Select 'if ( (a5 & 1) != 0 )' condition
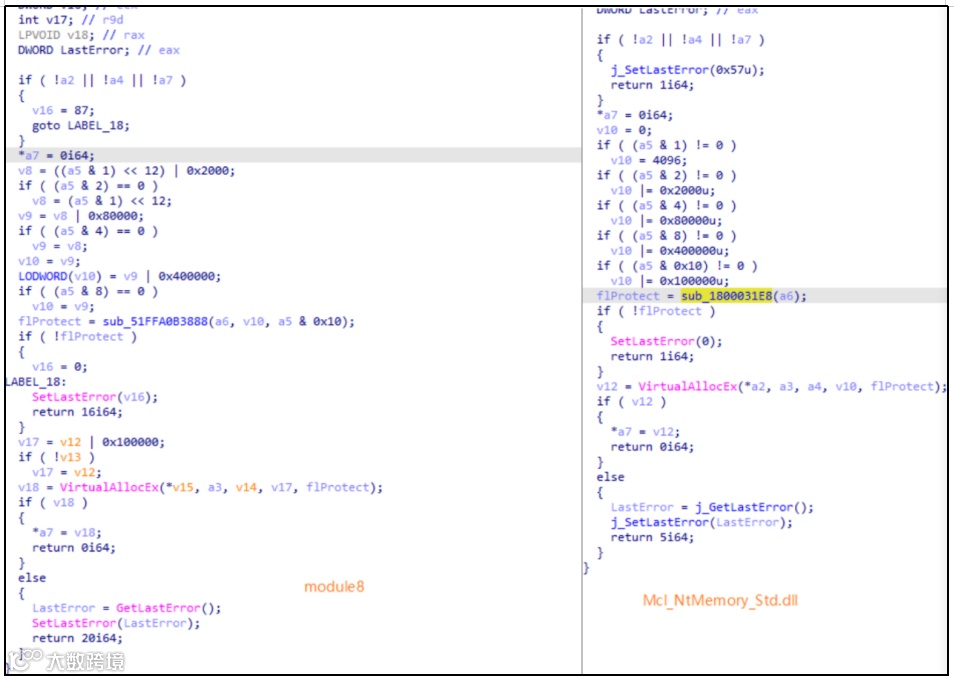 666,145
